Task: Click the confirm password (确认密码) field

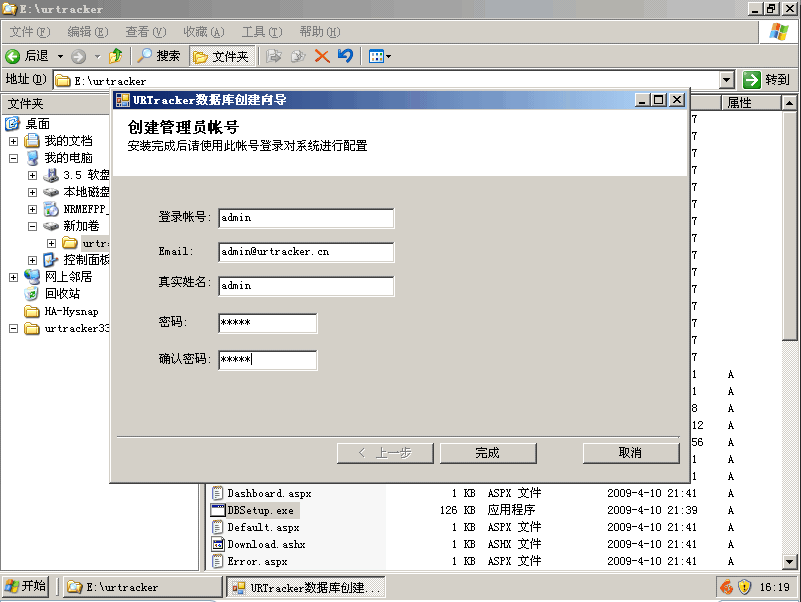Action: tap(268, 360)
